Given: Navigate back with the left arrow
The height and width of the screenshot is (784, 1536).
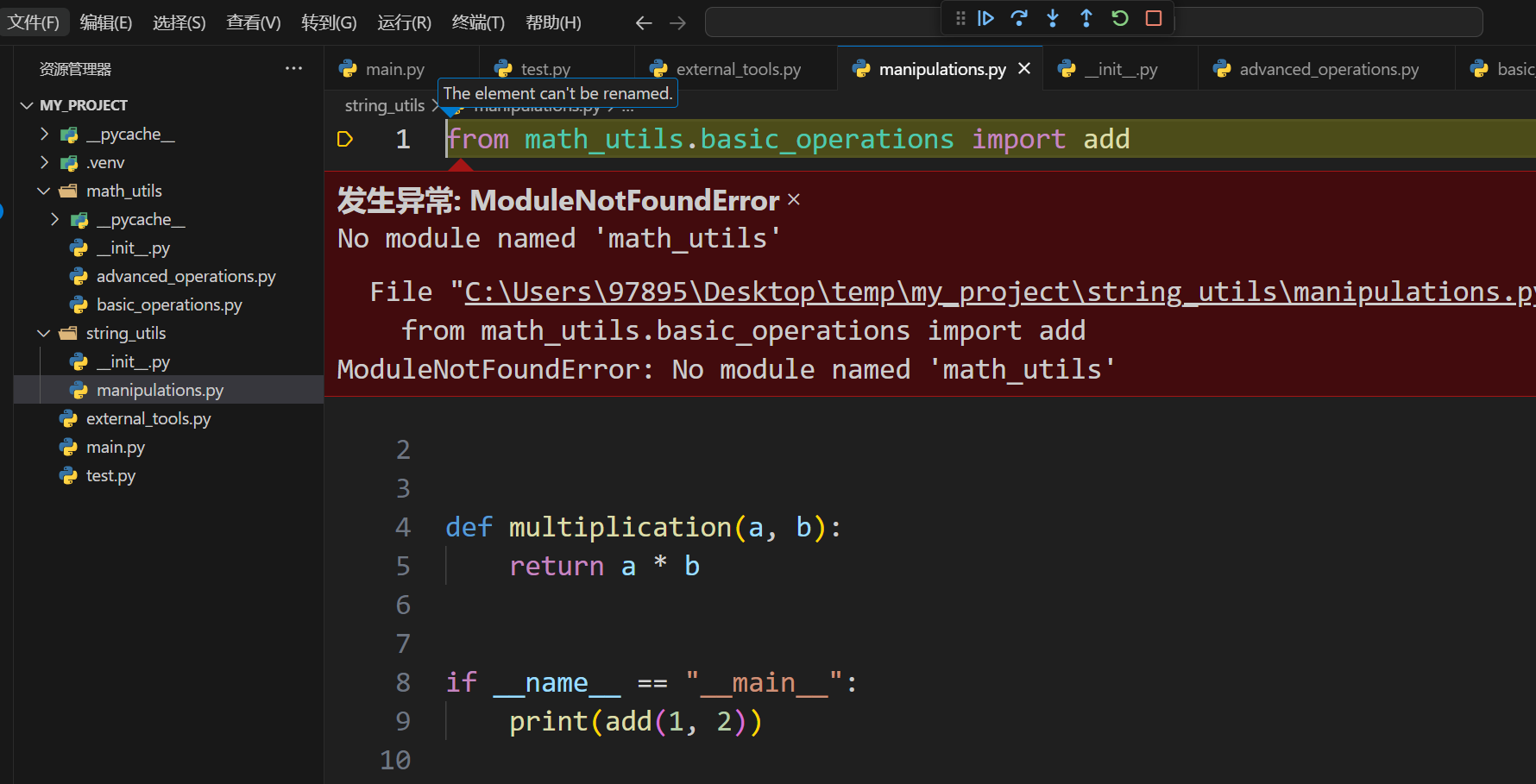Looking at the screenshot, I should point(644,23).
